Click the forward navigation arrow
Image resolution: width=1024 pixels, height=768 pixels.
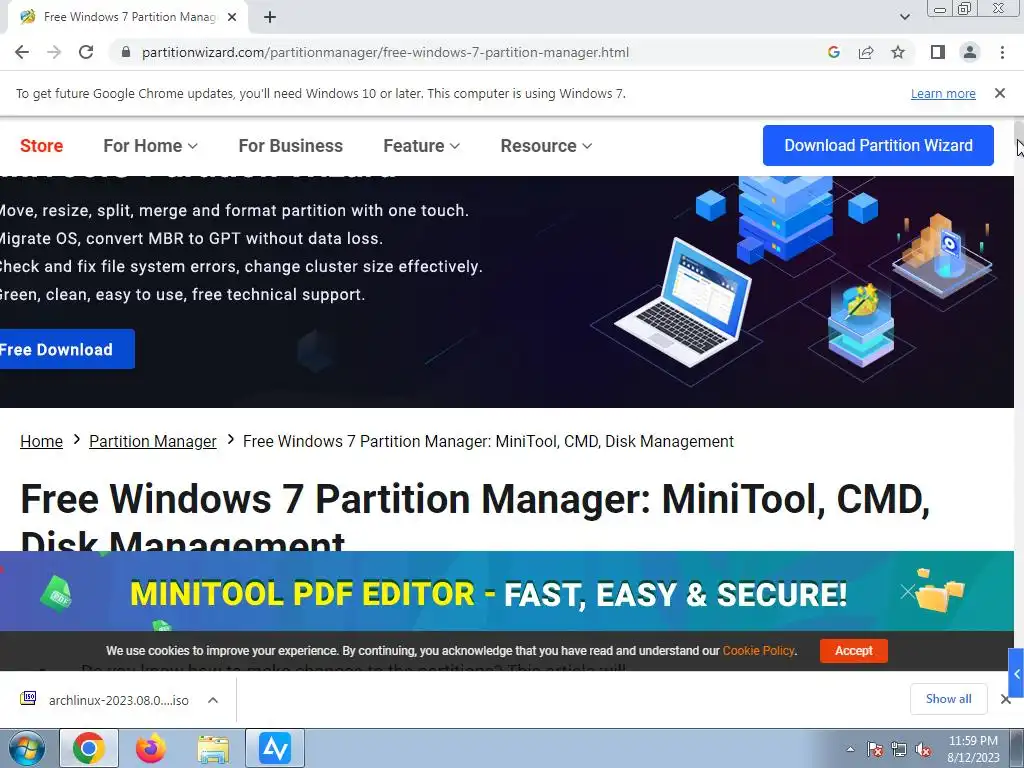click(54, 52)
